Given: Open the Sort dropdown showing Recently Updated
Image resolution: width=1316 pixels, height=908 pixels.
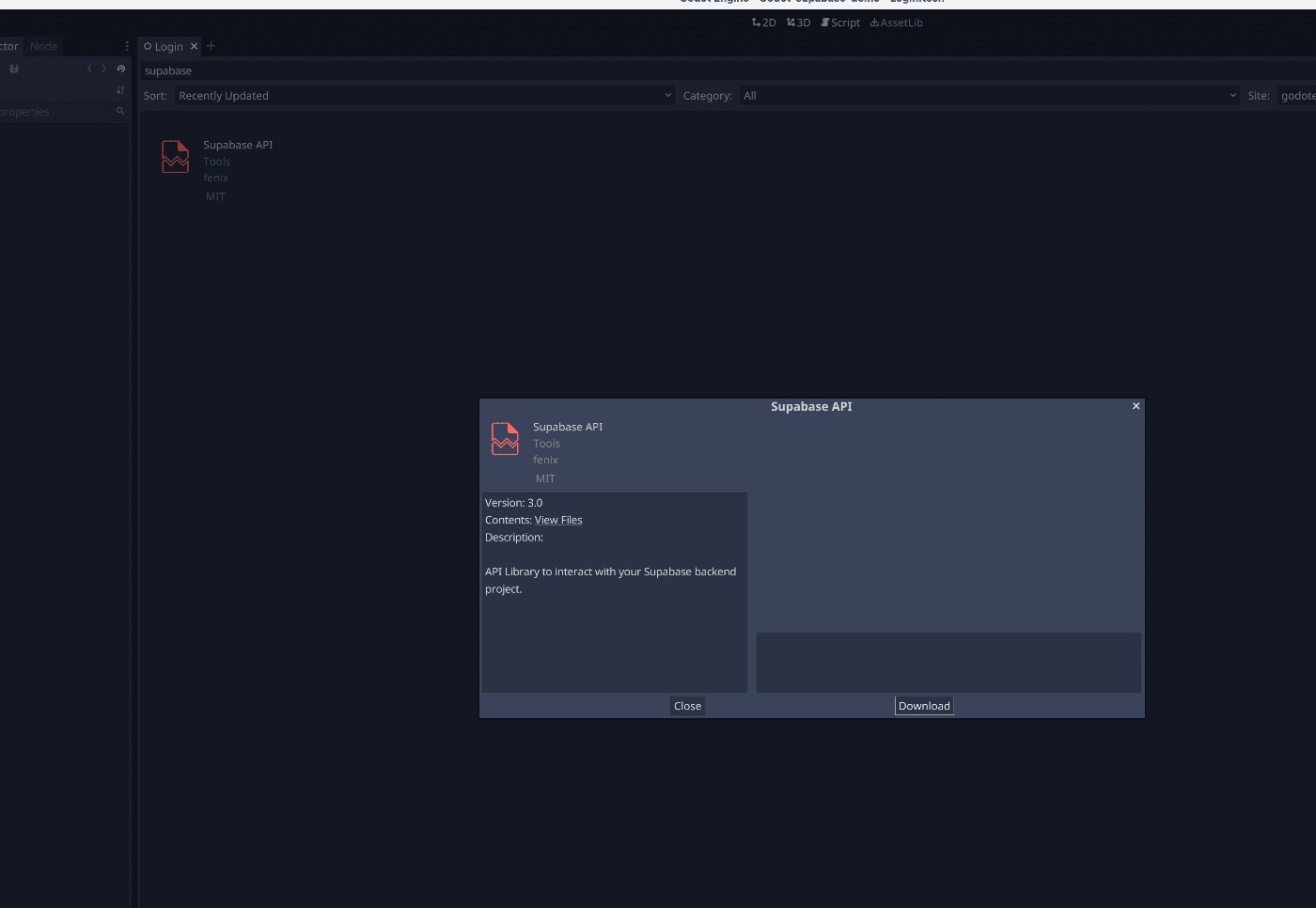Looking at the screenshot, I should point(424,96).
